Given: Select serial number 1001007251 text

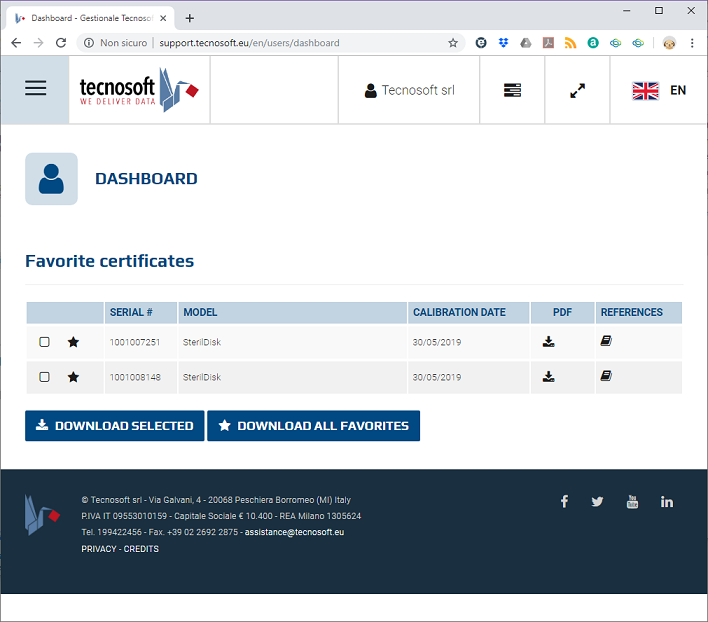Looking at the screenshot, I should tap(135, 342).
